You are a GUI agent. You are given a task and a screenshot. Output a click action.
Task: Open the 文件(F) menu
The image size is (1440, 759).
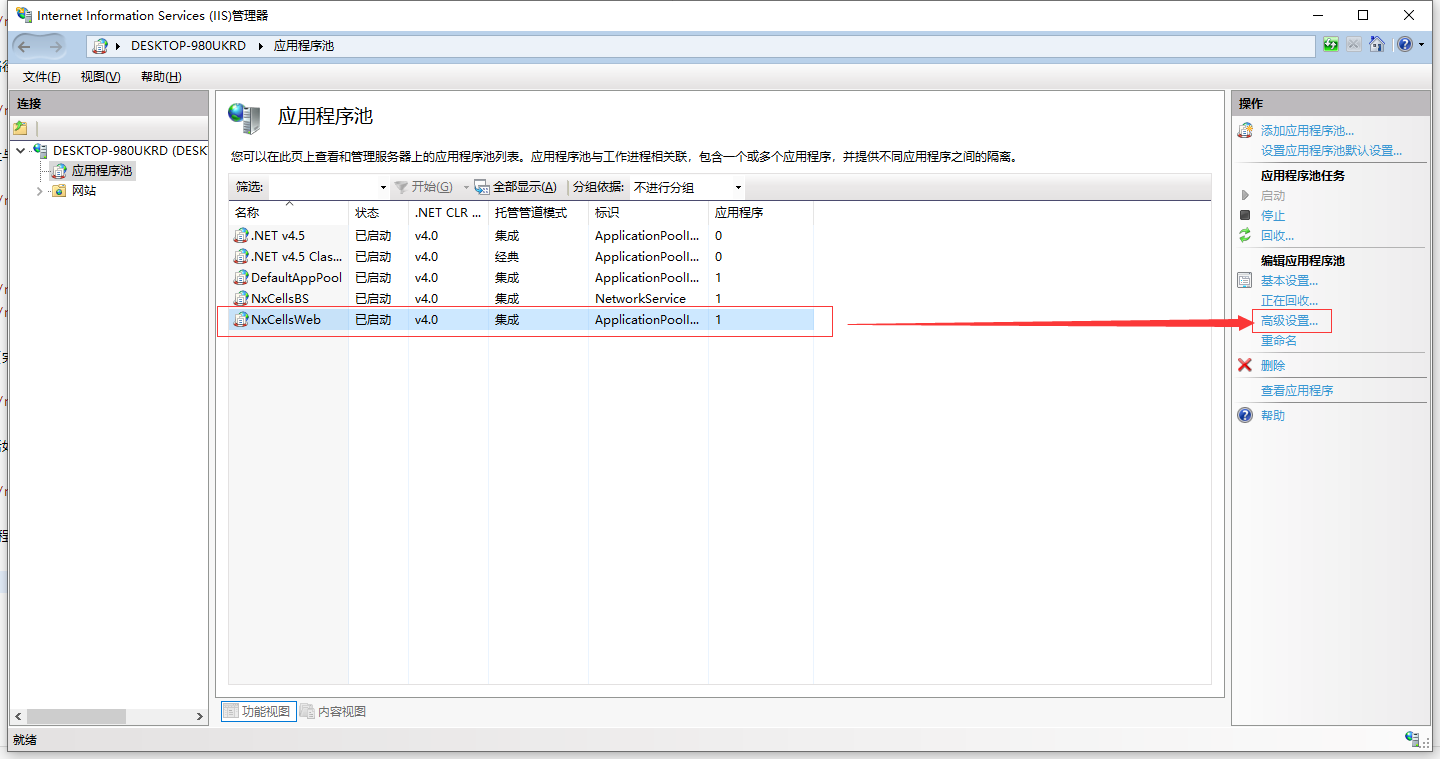pos(41,77)
